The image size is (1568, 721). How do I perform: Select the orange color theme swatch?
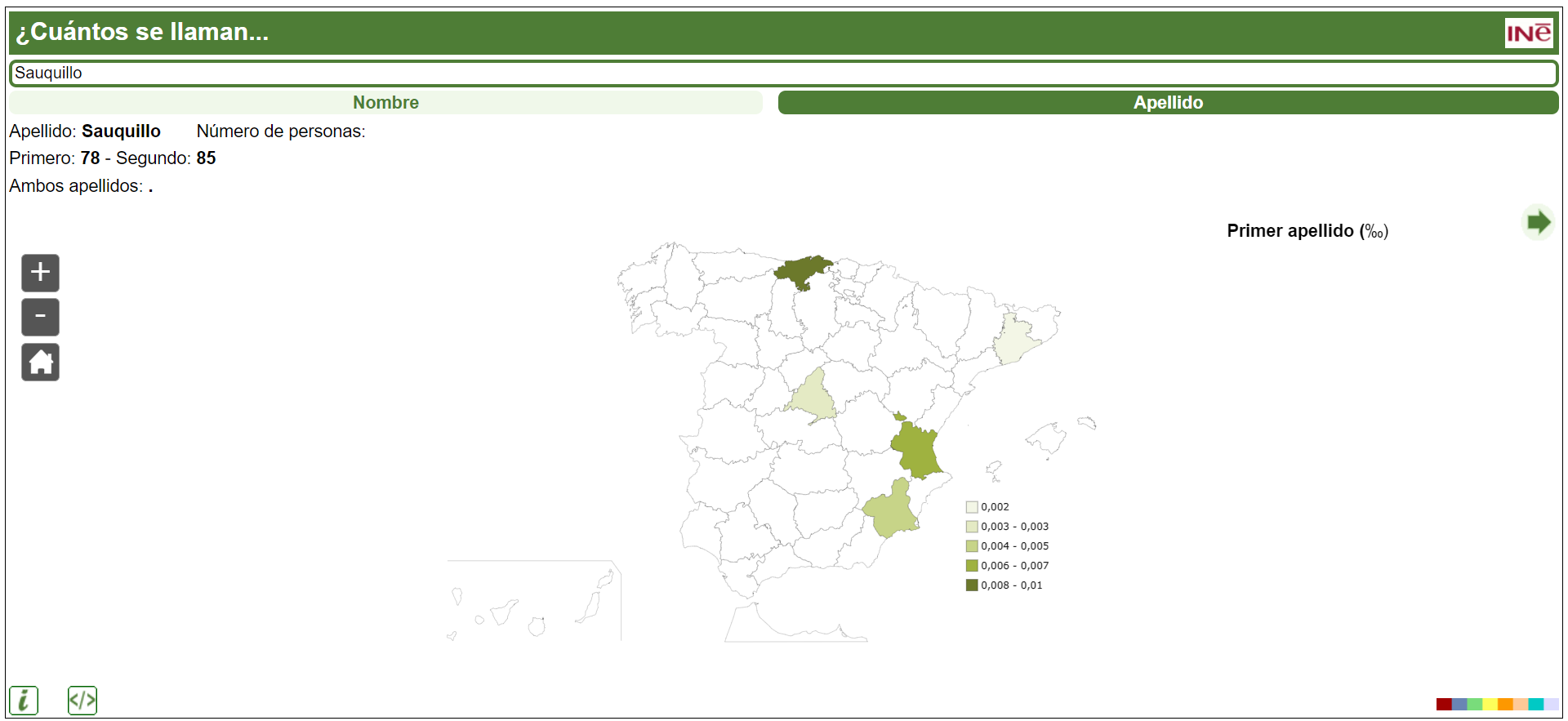point(1505,704)
